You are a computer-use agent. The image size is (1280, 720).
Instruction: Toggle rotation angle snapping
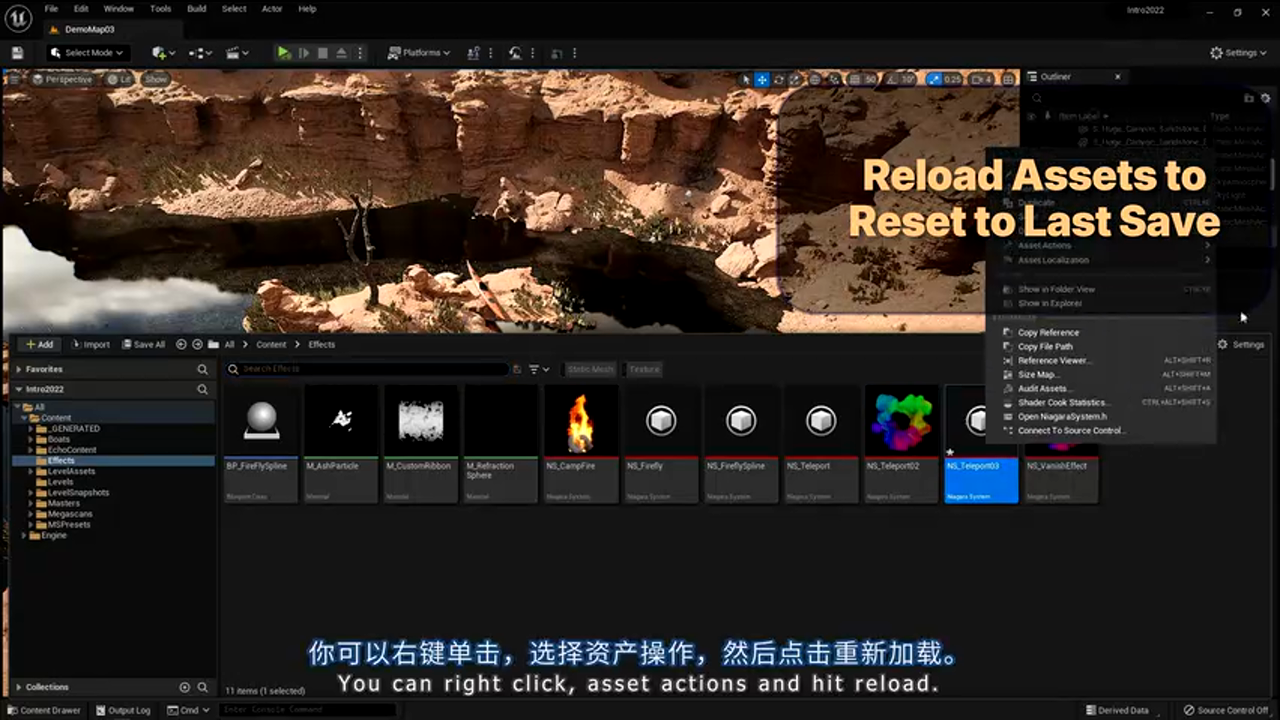[x=892, y=80]
